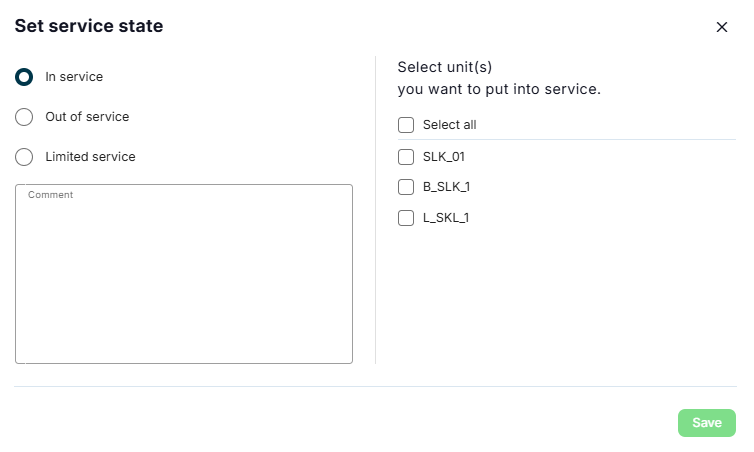The image size is (754, 452).
Task: Enable the B_SLK_1 unit checkbox
Action: coord(406,187)
